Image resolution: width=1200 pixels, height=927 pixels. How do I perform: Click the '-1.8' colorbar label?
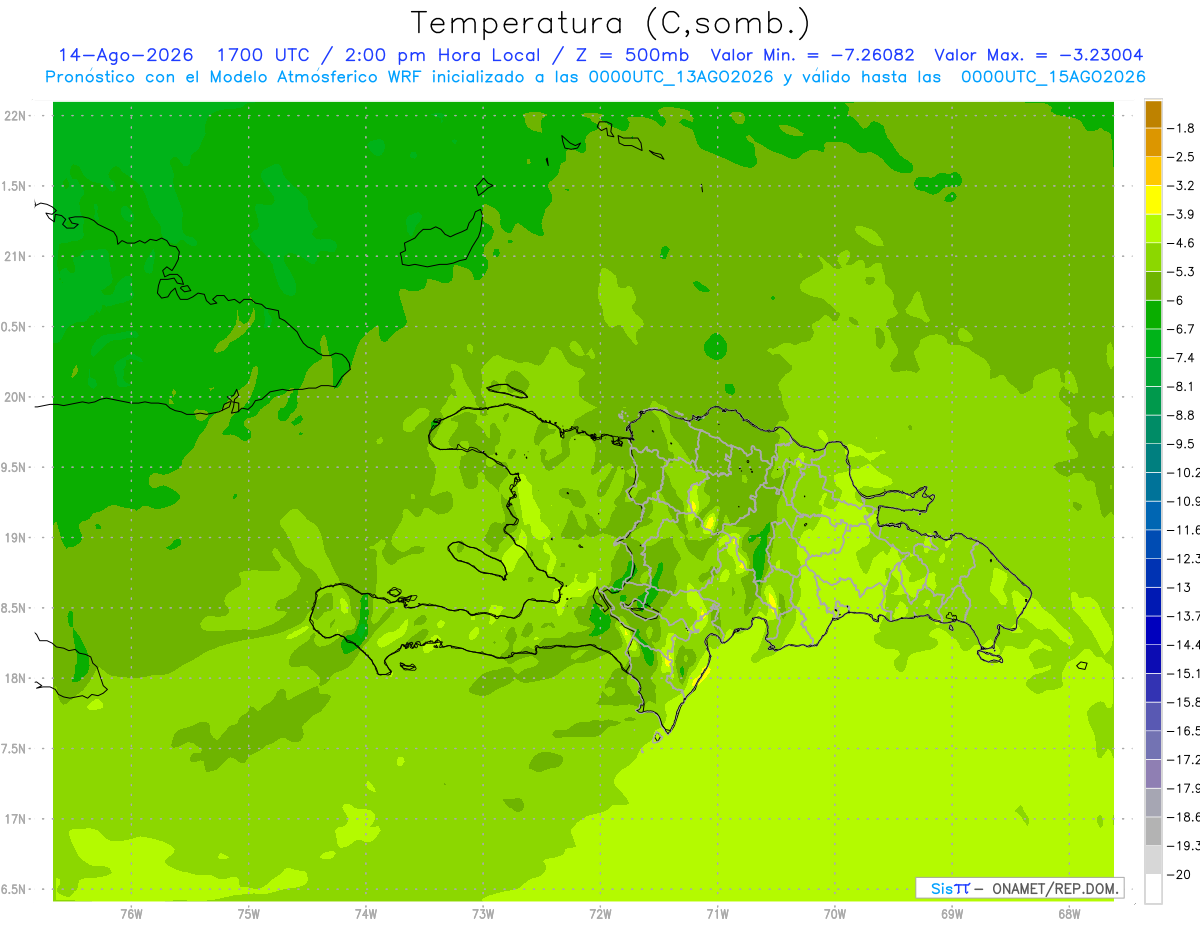(1183, 128)
